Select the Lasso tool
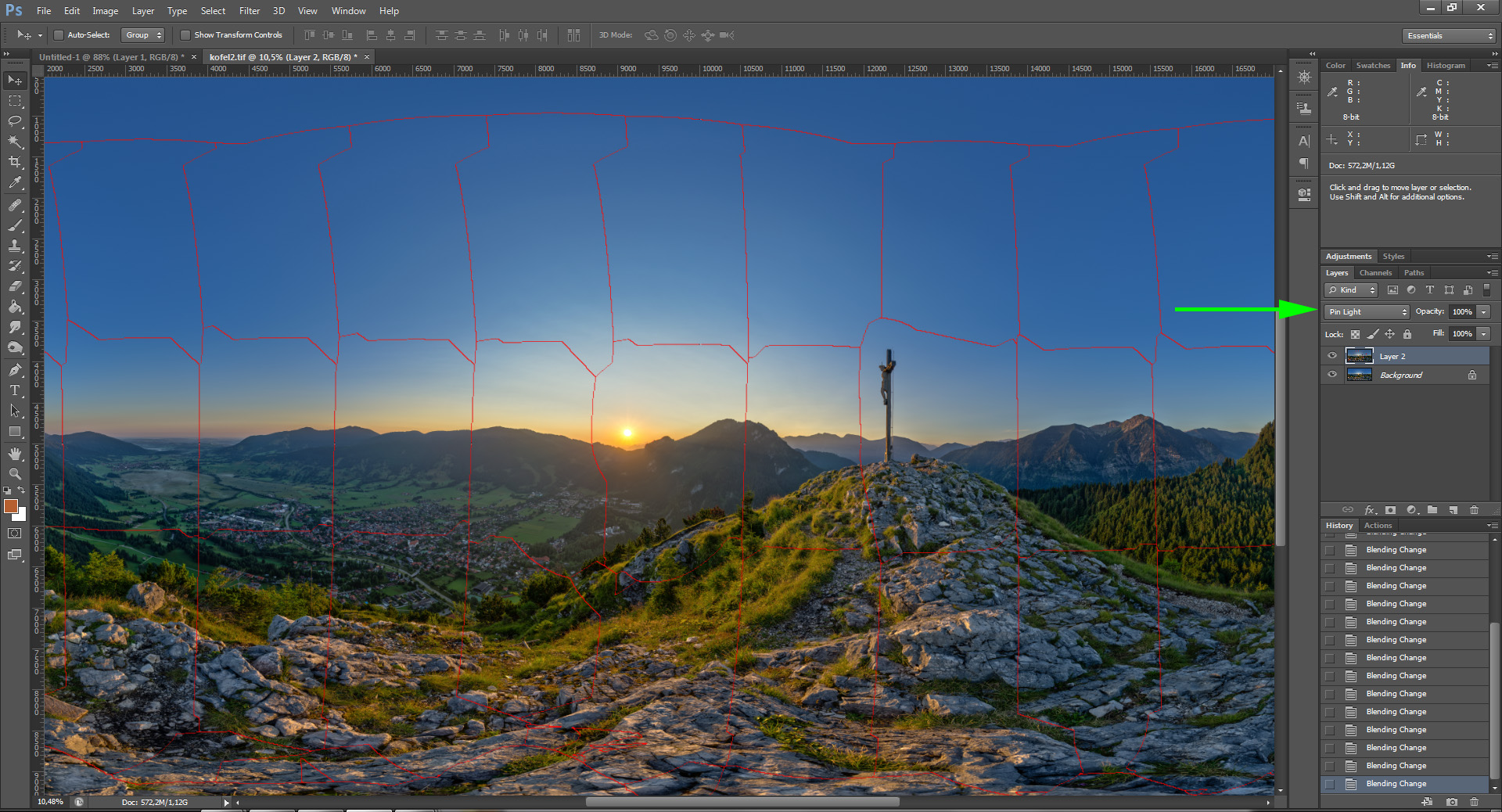 coord(15,121)
